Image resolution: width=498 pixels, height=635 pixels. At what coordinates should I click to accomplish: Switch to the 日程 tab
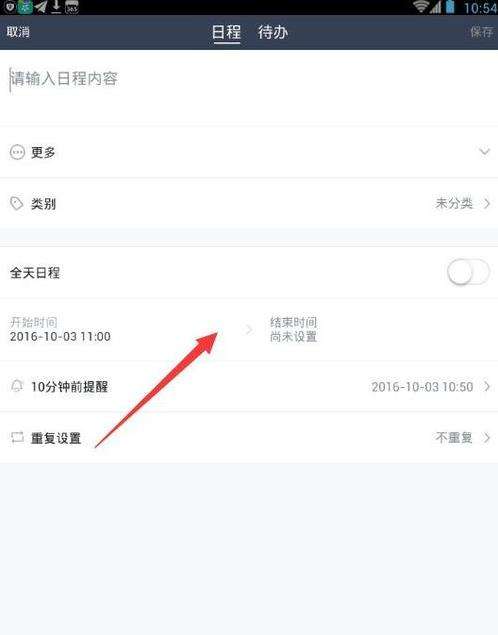(x=226, y=32)
